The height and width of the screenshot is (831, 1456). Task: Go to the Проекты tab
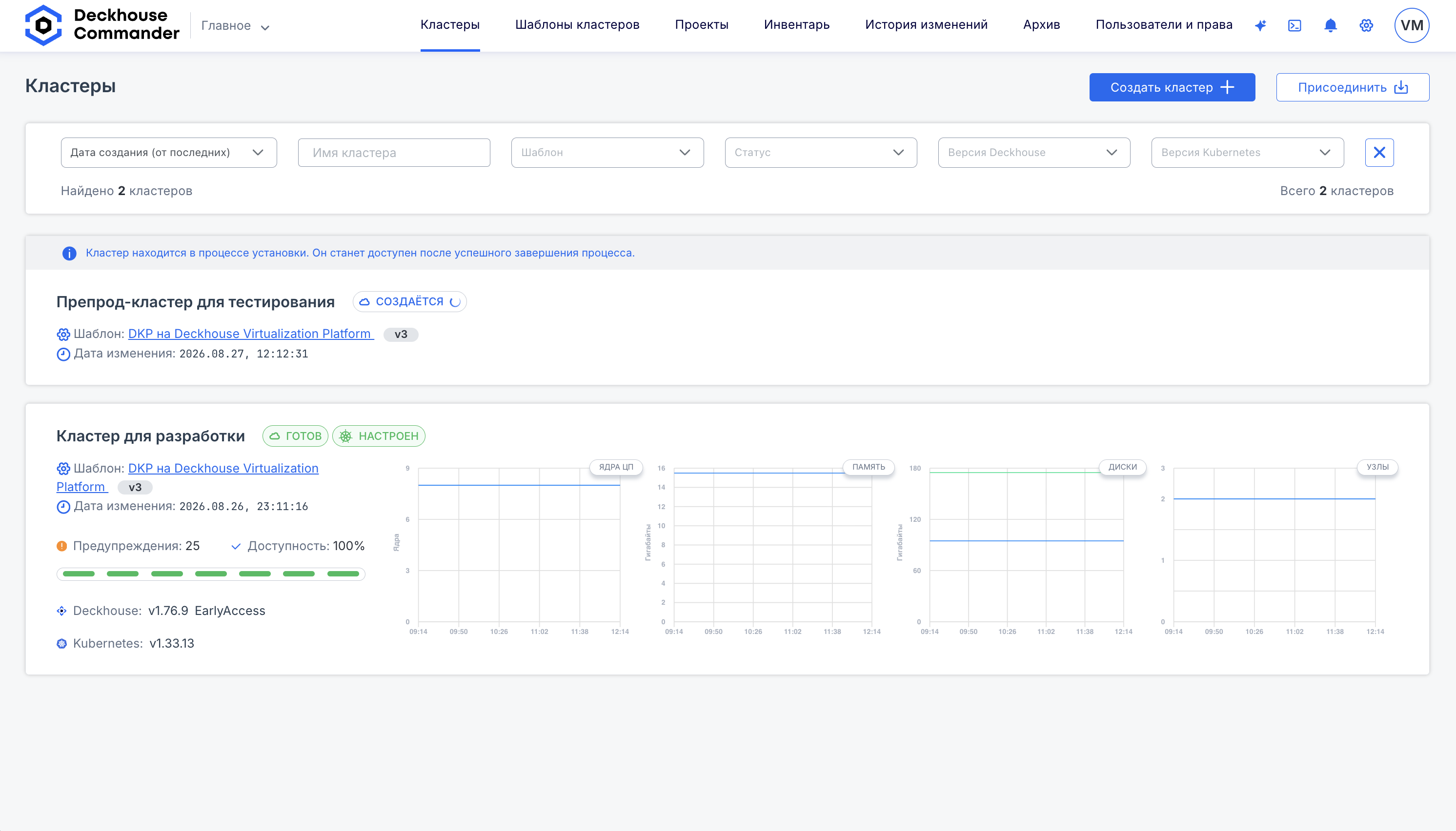click(x=702, y=25)
